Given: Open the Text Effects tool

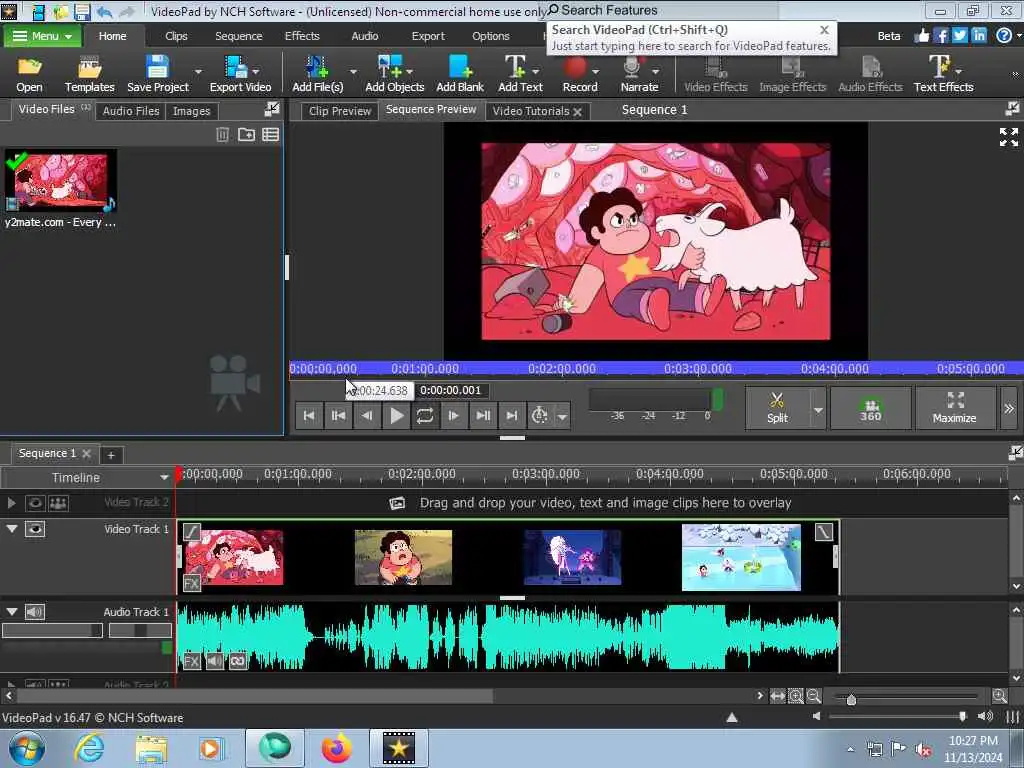Looking at the screenshot, I should coord(943,74).
